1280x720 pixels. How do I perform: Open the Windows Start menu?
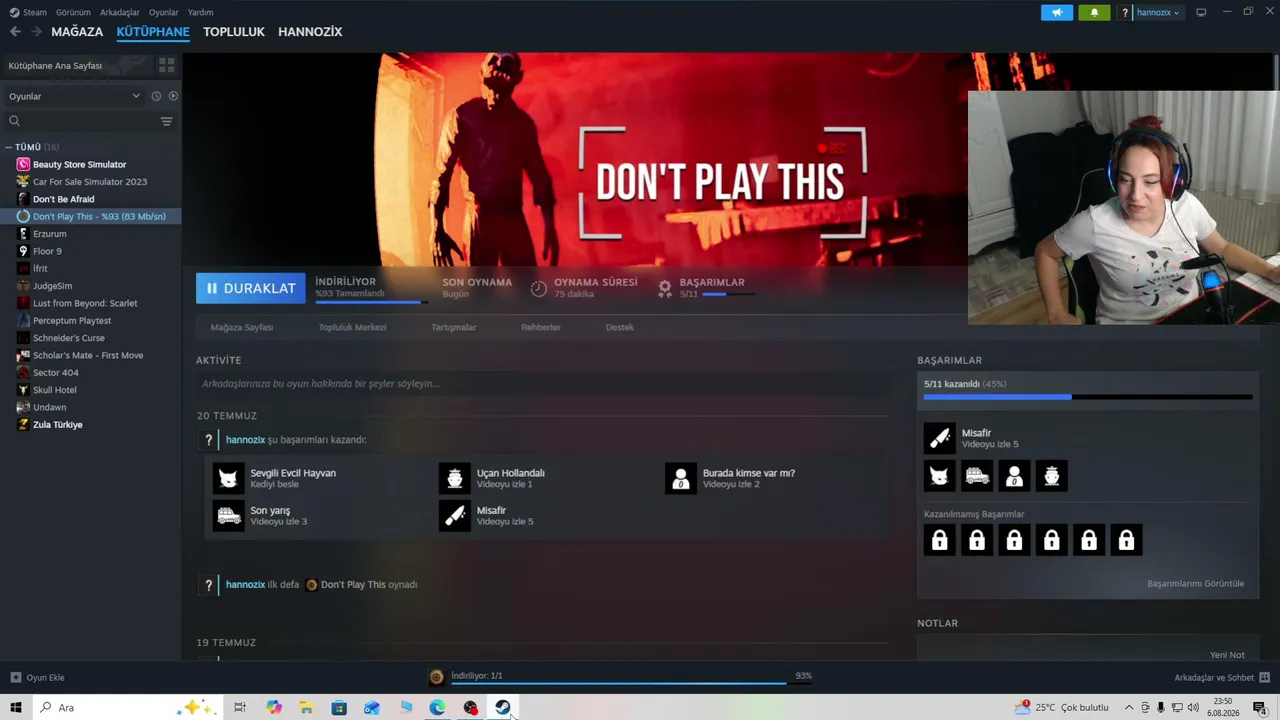(x=15, y=708)
